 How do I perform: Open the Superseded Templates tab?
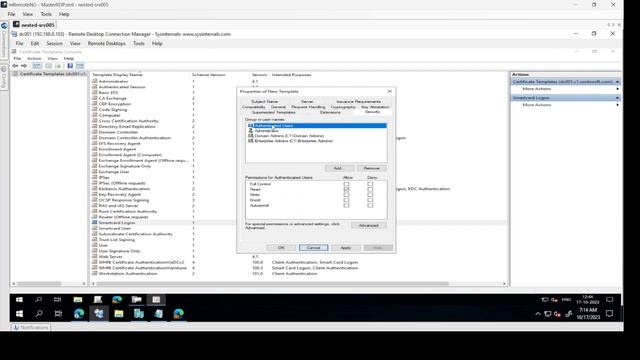click(x=273, y=112)
